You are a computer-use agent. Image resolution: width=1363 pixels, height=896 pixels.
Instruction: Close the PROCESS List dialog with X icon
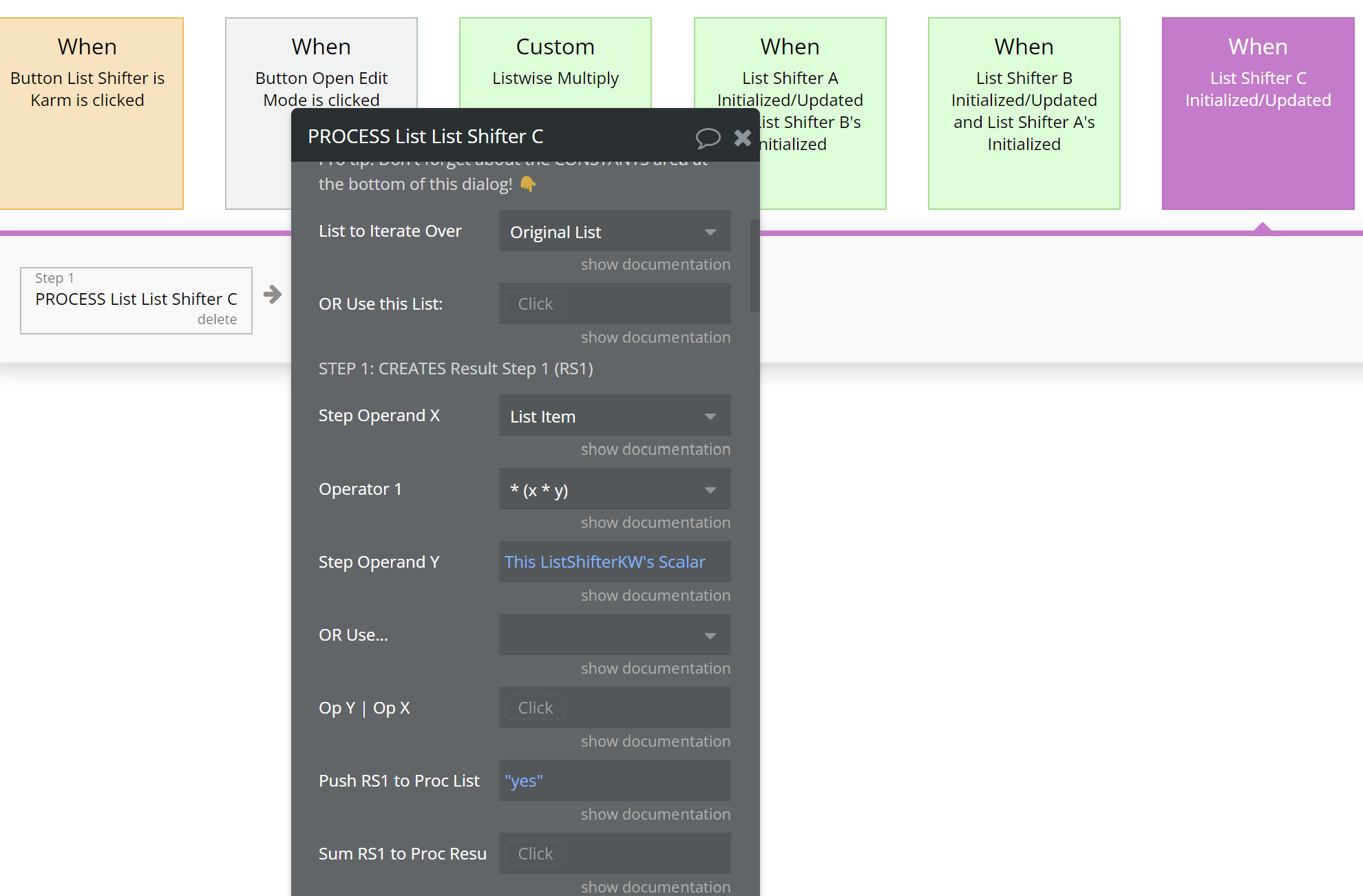(743, 138)
